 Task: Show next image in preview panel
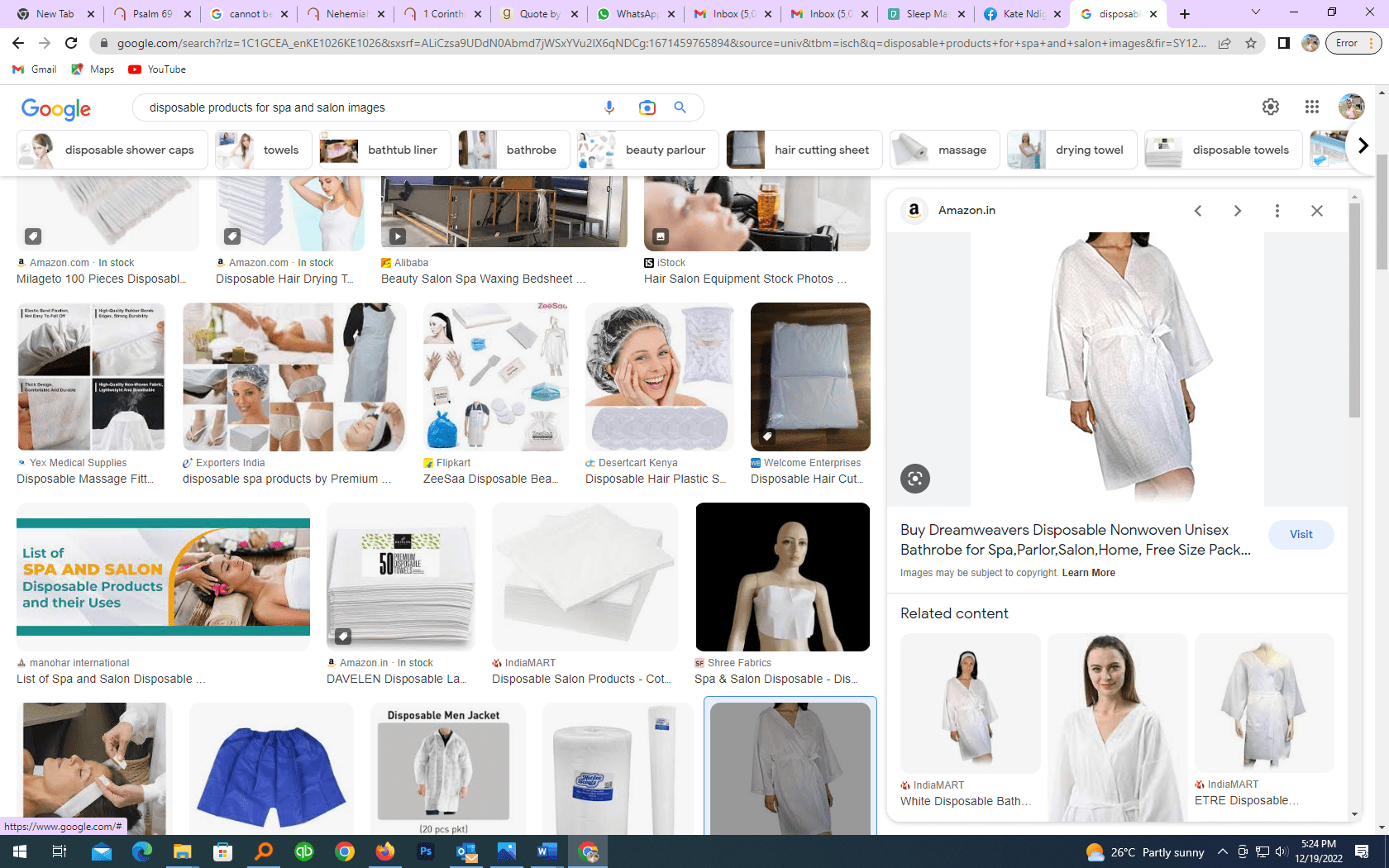coord(1237,211)
